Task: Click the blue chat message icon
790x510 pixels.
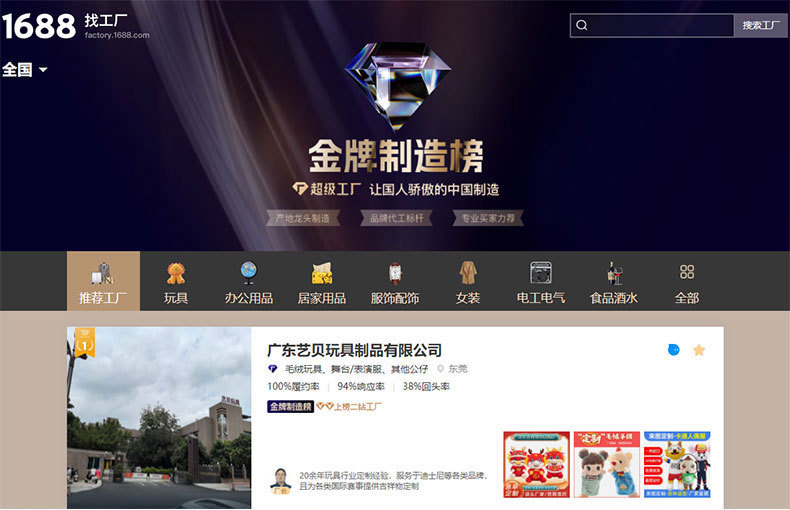Action: point(673,350)
